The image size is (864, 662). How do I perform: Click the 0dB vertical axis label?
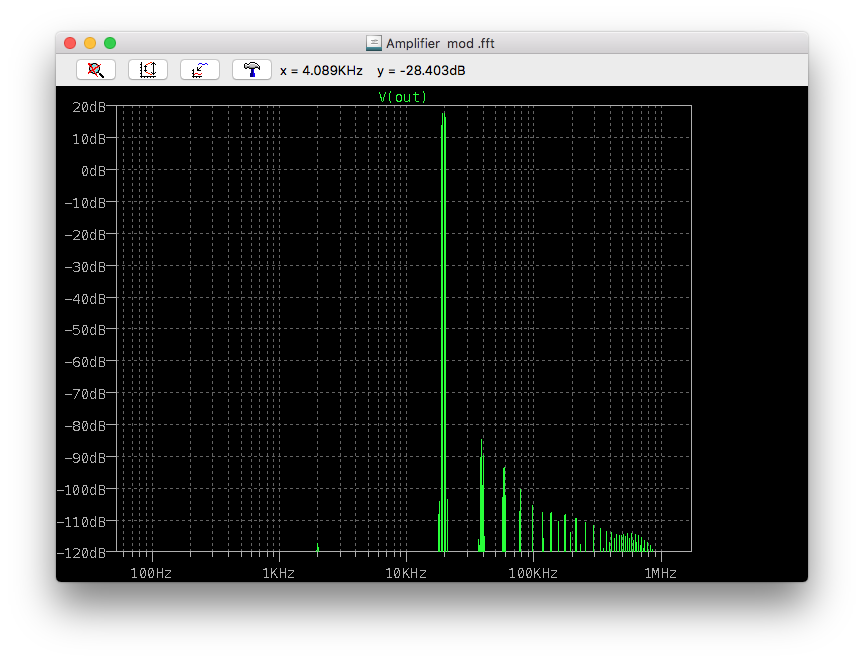click(x=93, y=171)
